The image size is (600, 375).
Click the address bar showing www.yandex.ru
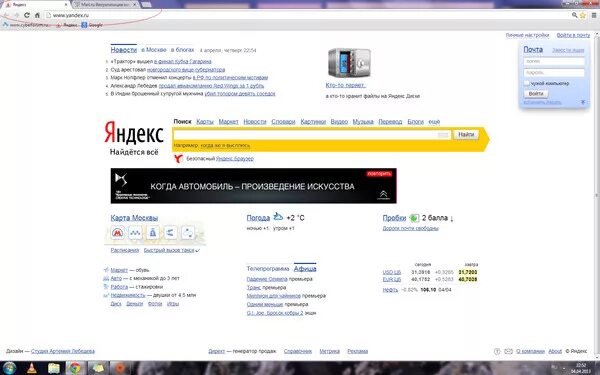(x=306, y=15)
